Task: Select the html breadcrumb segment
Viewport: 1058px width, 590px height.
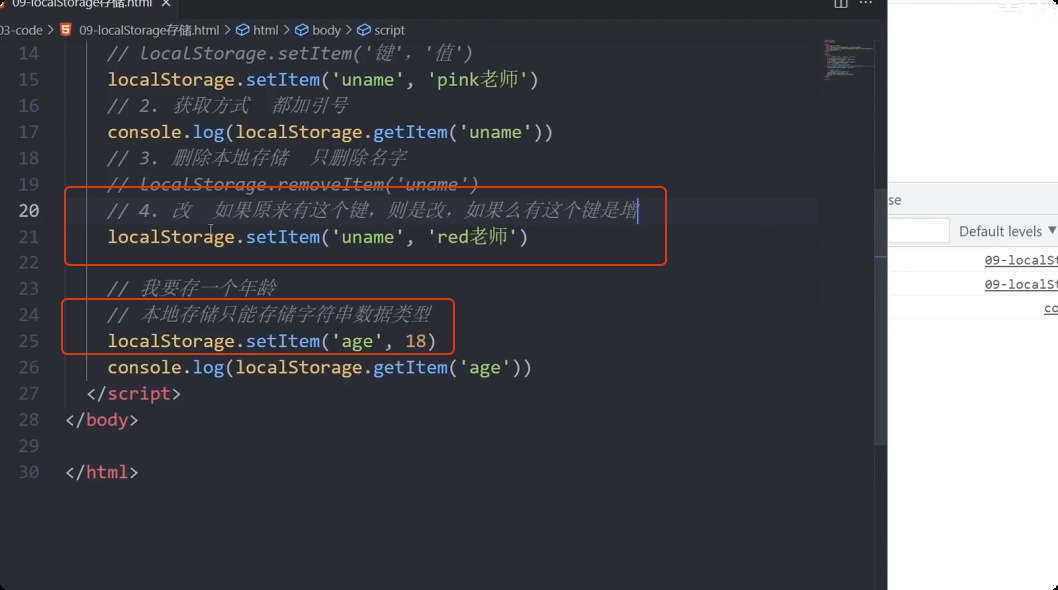Action: pyautogui.click(x=266, y=30)
